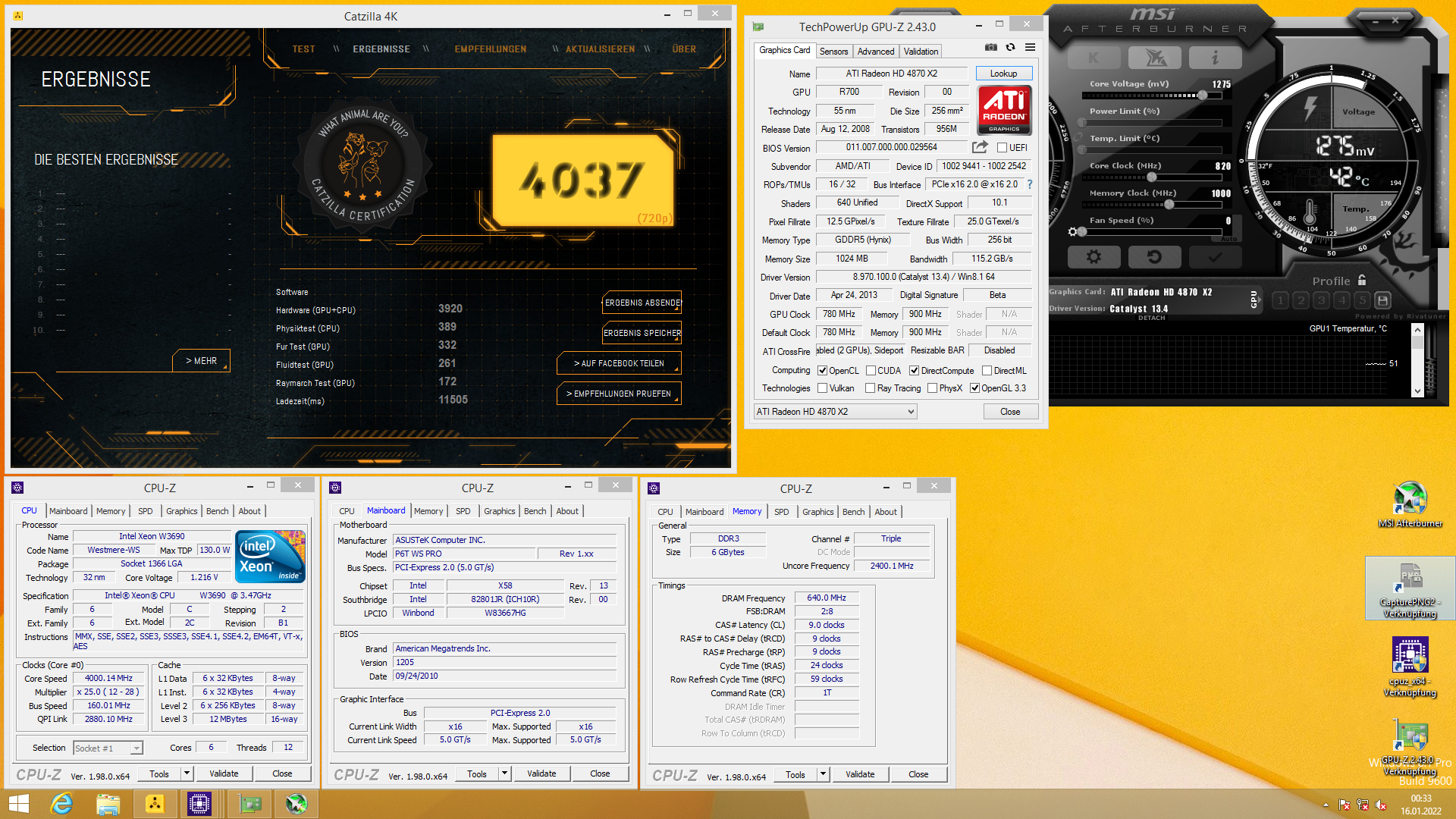Toggle DirectCompute checkbox in GPU-Z

pyautogui.click(x=915, y=371)
